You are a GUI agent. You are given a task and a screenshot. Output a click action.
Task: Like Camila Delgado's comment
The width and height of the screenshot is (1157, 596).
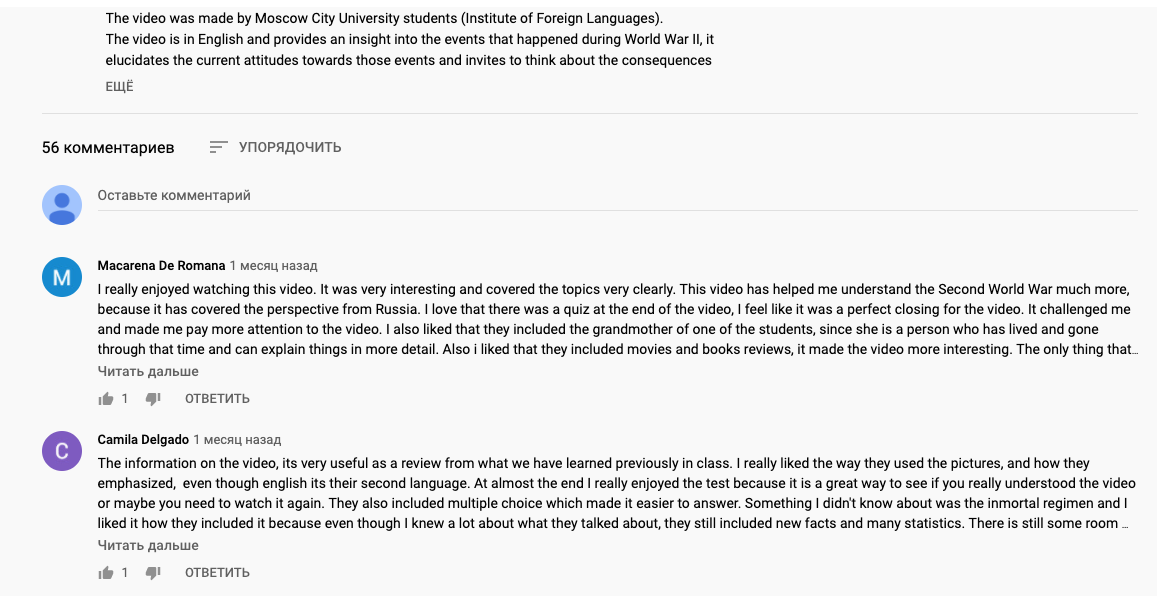106,573
